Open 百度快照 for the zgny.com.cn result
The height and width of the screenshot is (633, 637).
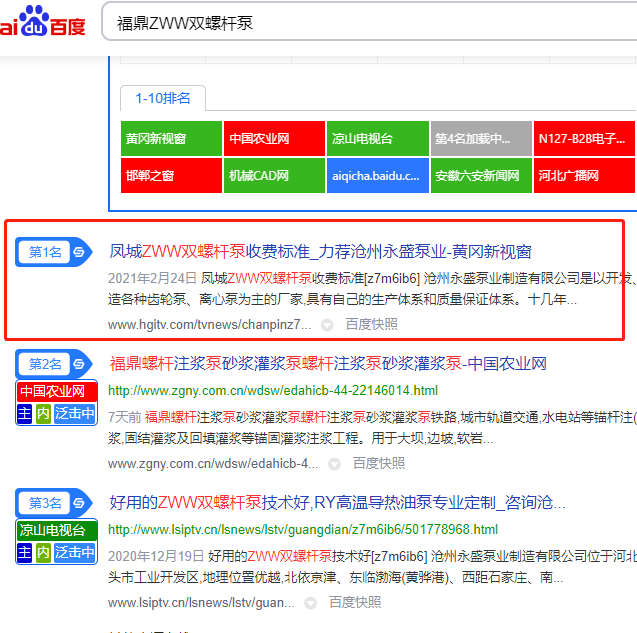(x=379, y=463)
